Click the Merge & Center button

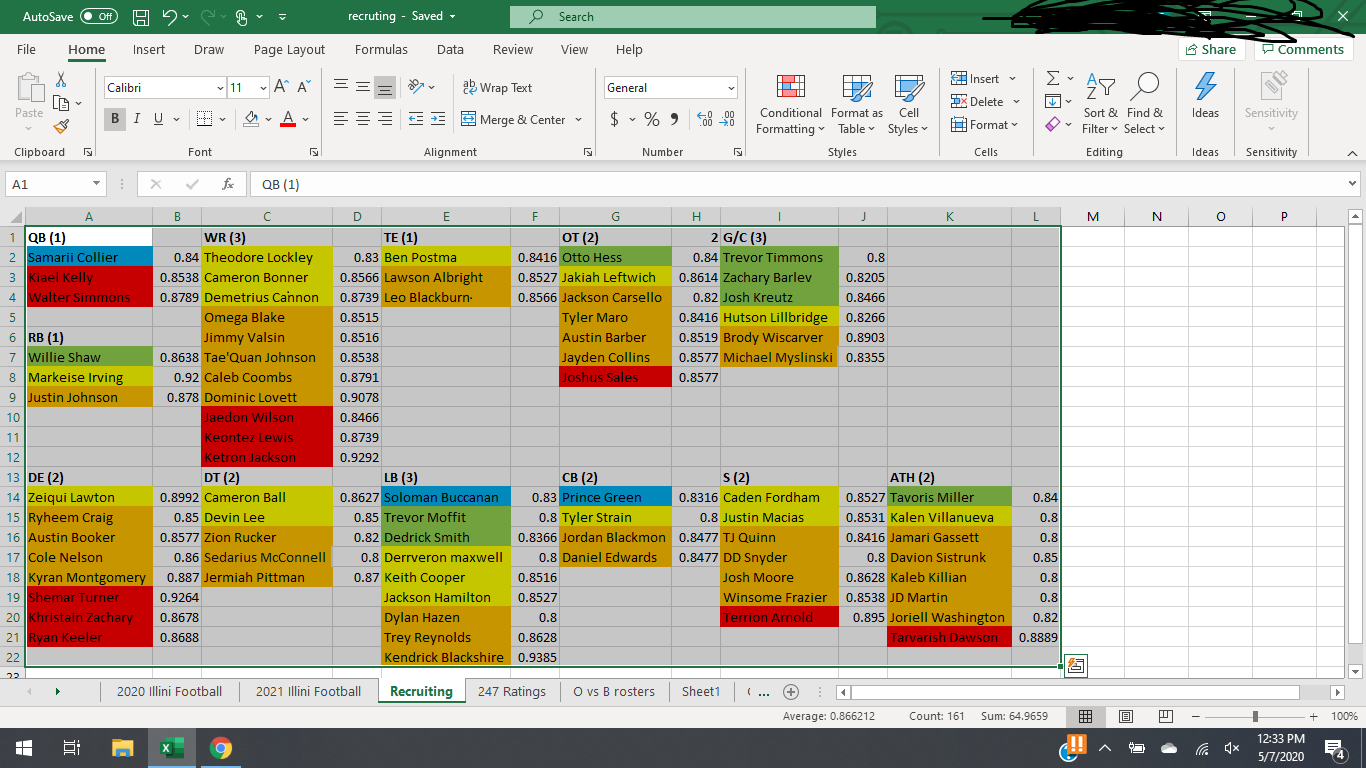click(521, 119)
